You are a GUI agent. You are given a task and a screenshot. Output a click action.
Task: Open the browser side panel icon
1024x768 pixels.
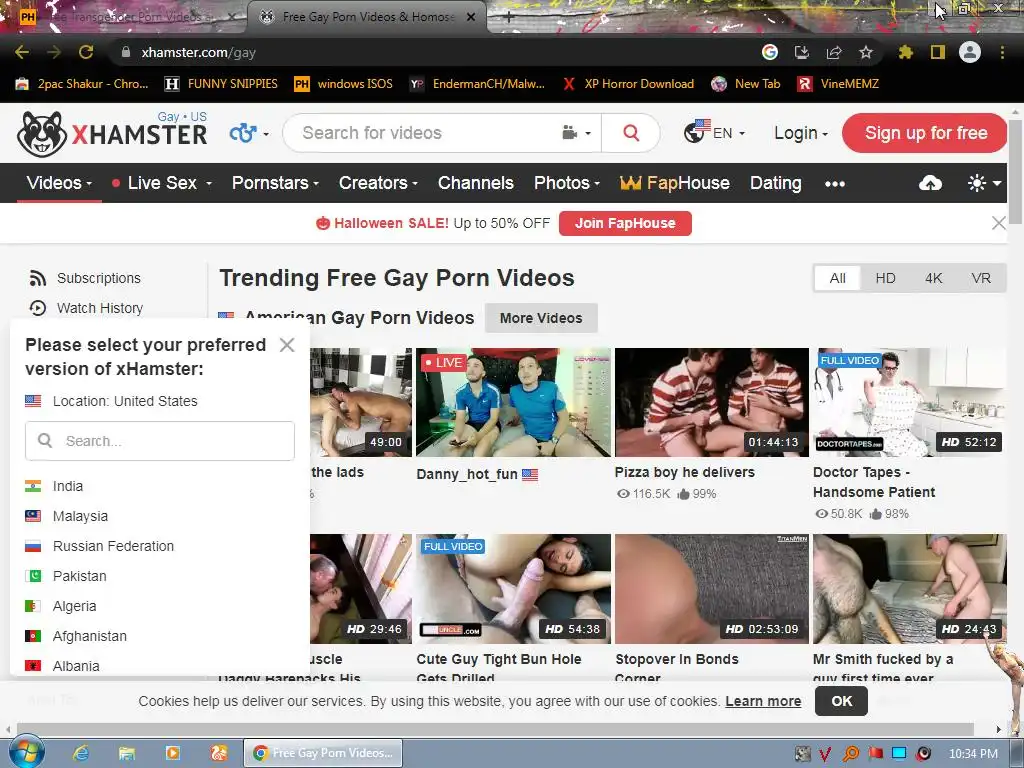click(938, 52)
